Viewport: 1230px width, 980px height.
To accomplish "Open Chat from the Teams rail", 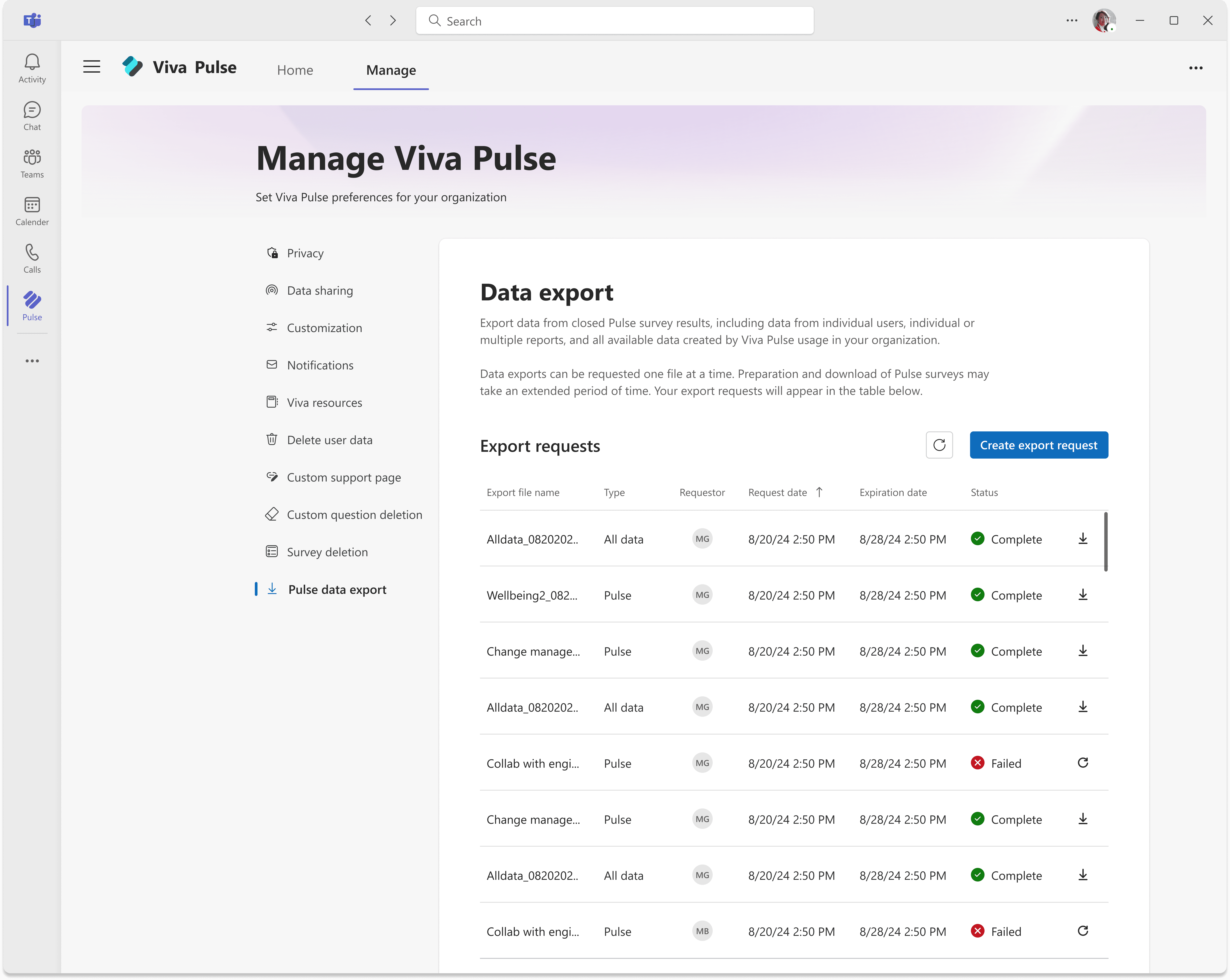I will tap(32, 116).
